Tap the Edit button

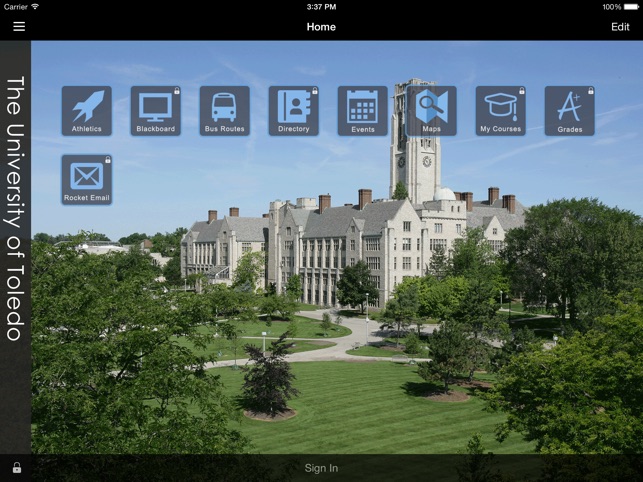[620, 27]
